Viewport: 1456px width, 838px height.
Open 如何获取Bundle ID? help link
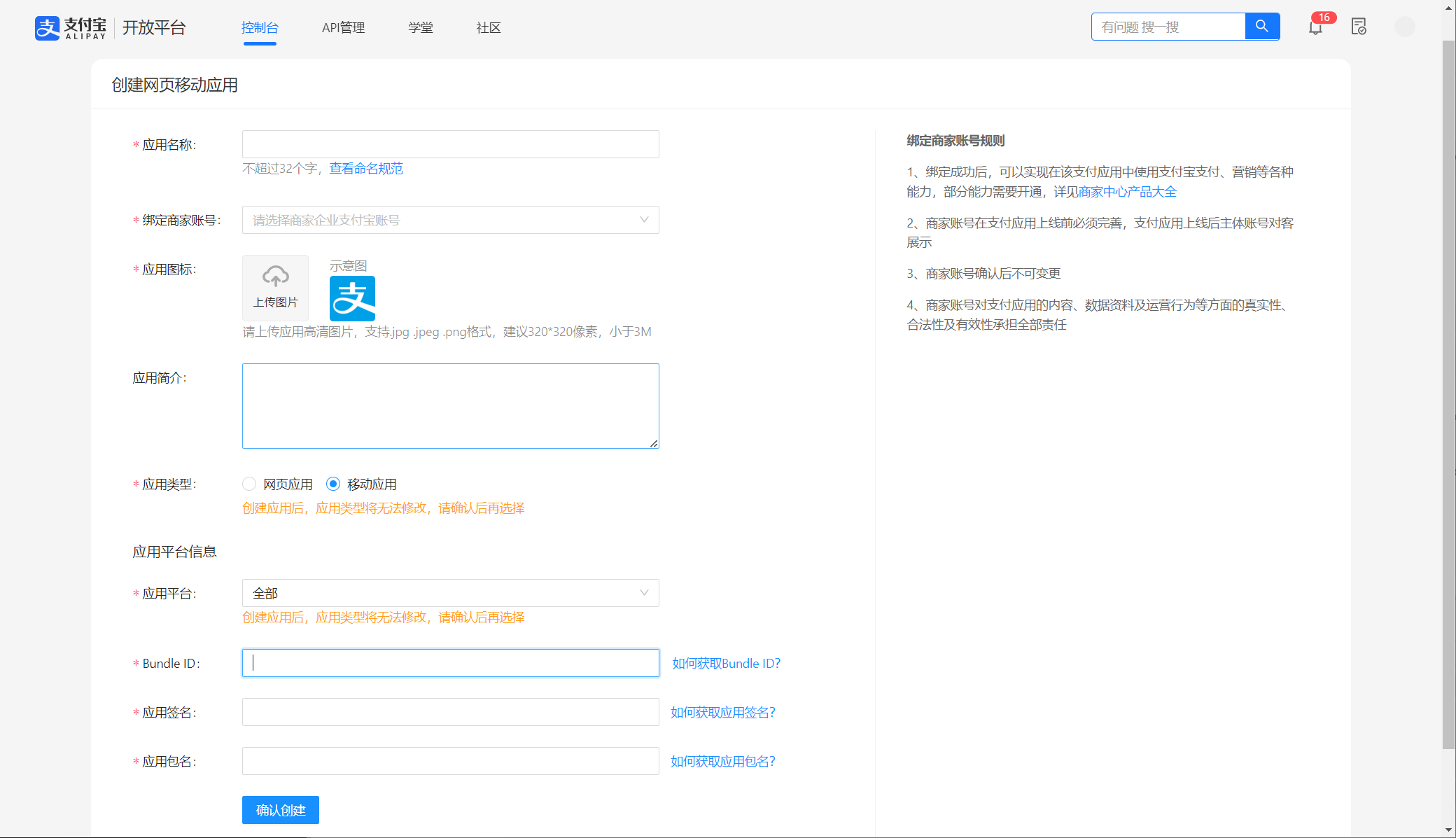[x=726, y=663]
